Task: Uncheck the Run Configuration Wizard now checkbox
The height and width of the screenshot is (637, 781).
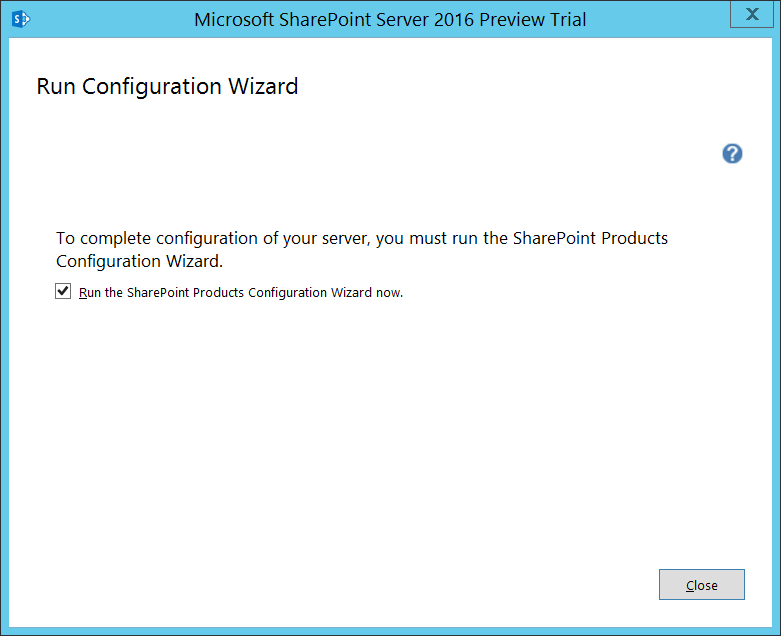Action: (64, 292)
